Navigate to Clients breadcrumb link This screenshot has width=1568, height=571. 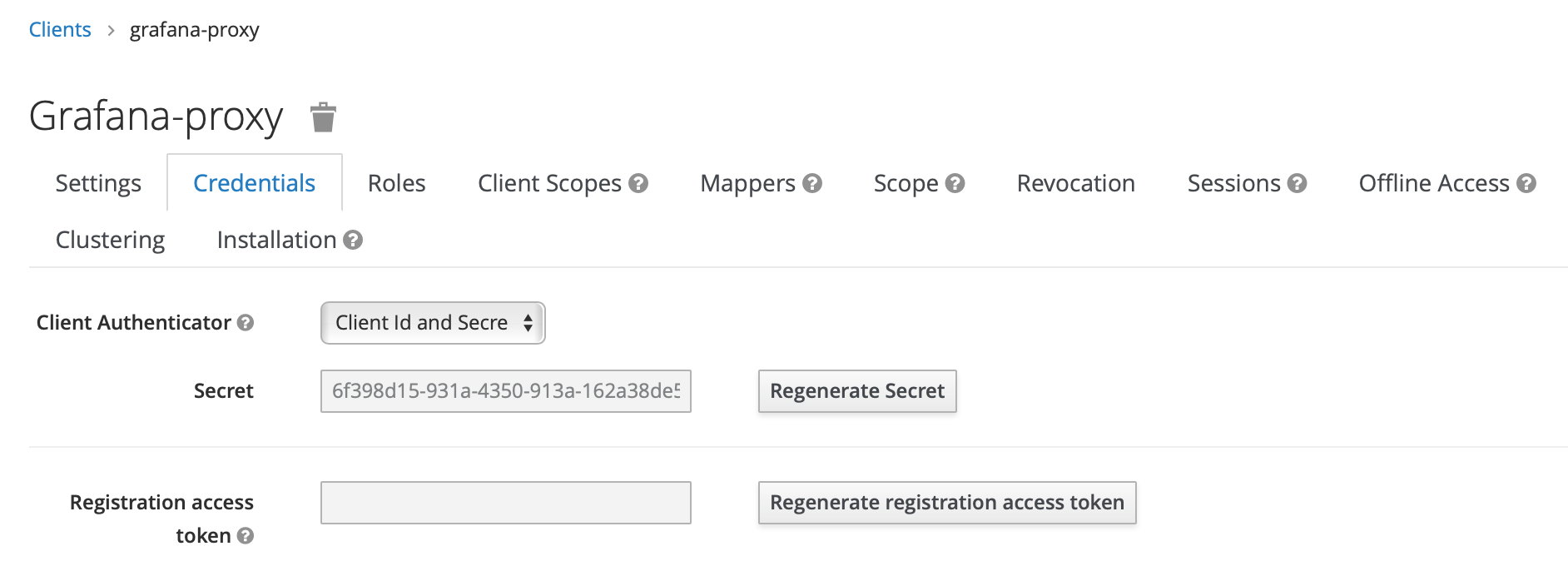pos(60,29)
